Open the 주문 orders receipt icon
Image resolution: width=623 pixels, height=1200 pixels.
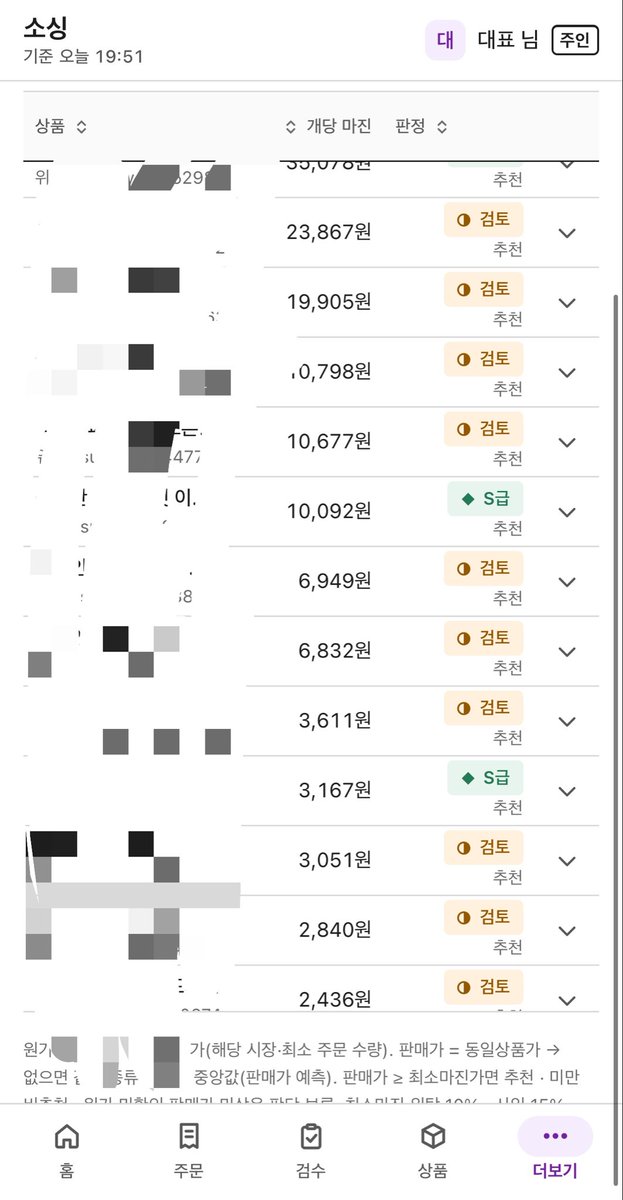pyautogui.click(x=188, y=1136)
